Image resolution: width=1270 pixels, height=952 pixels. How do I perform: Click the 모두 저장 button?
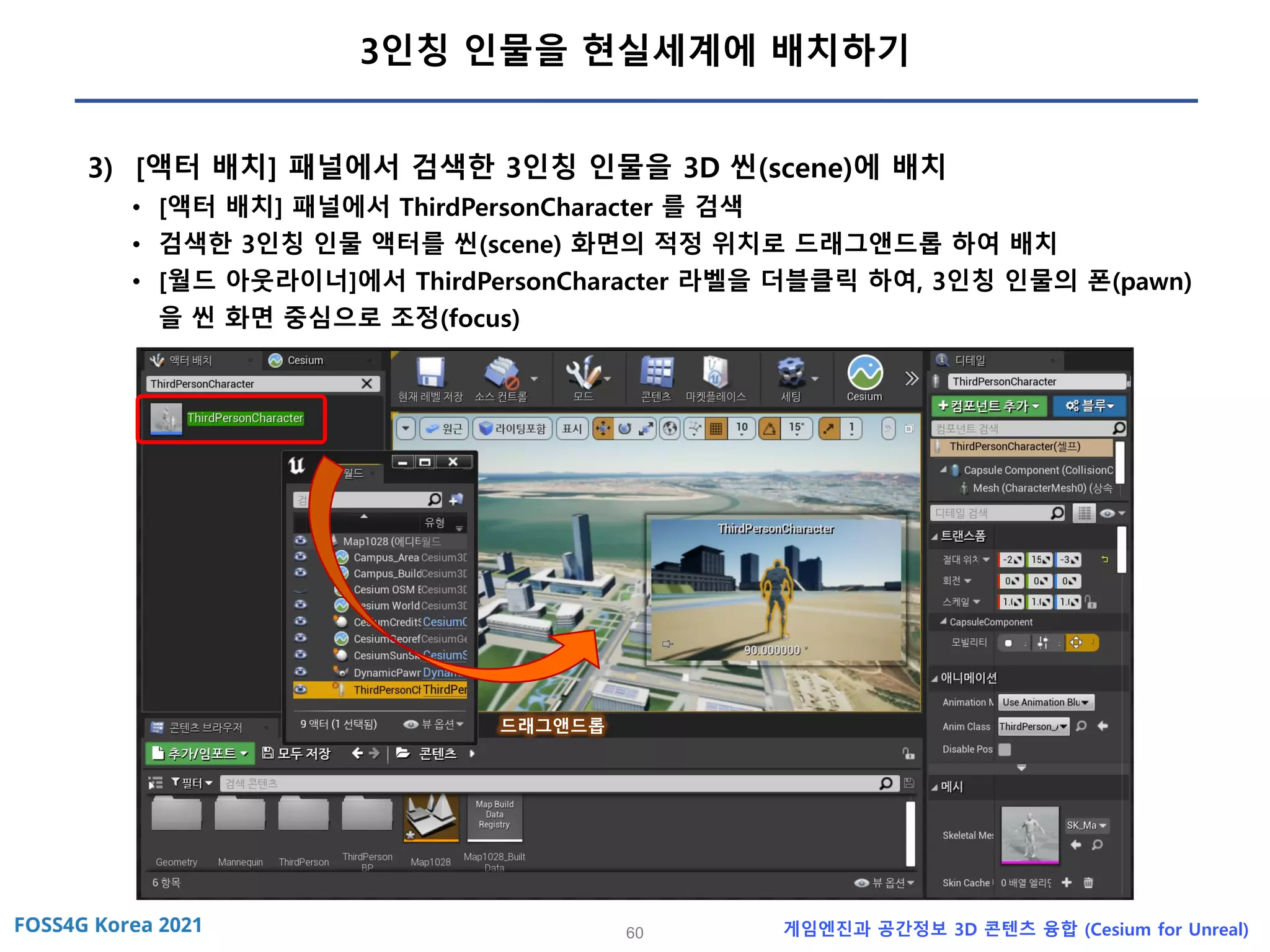(296, 754)
